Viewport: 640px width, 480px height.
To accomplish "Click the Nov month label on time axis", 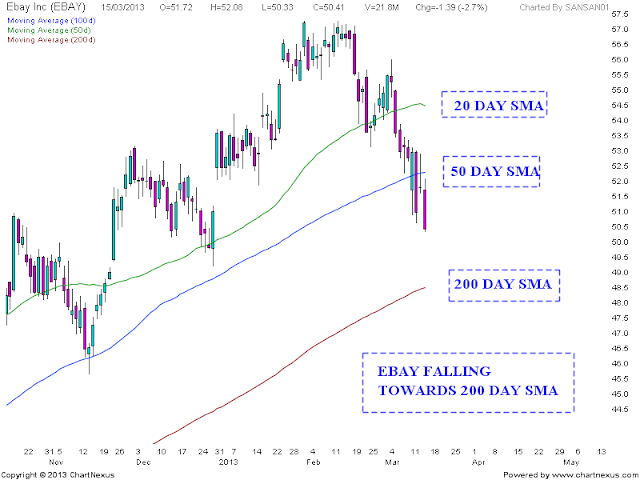I will tap(56, 462).
